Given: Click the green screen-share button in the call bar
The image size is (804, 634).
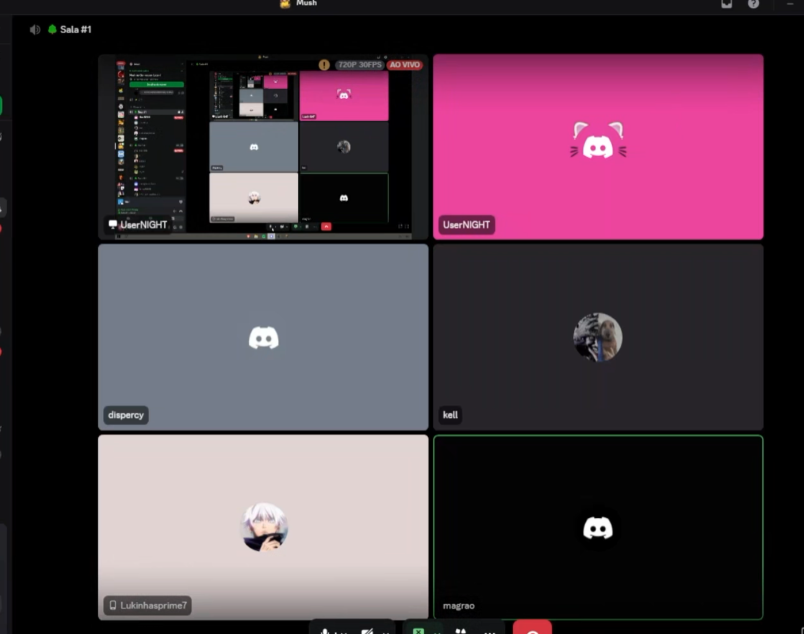Looking at the screenshot, I should click(x=419, y=629).
